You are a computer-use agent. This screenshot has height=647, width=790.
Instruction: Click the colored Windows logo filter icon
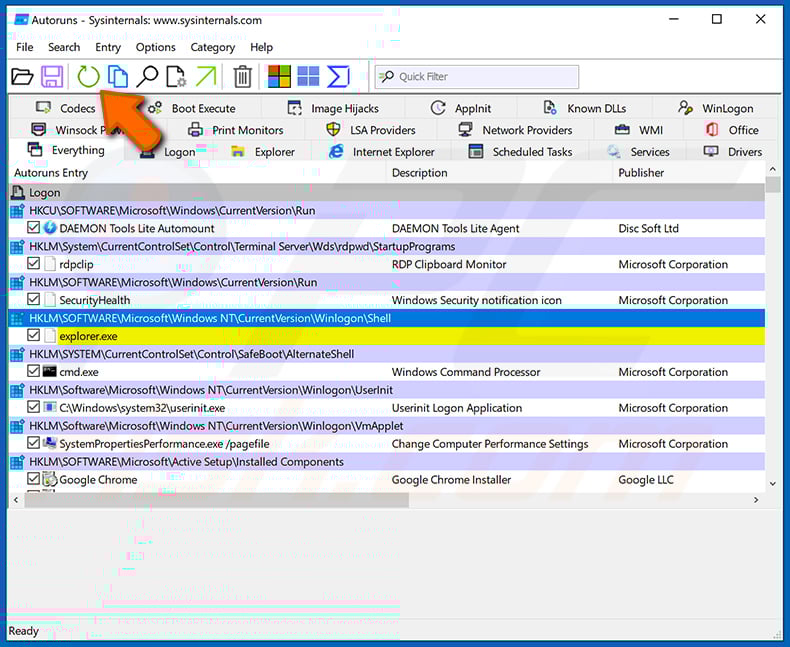[x=279, y=77]
